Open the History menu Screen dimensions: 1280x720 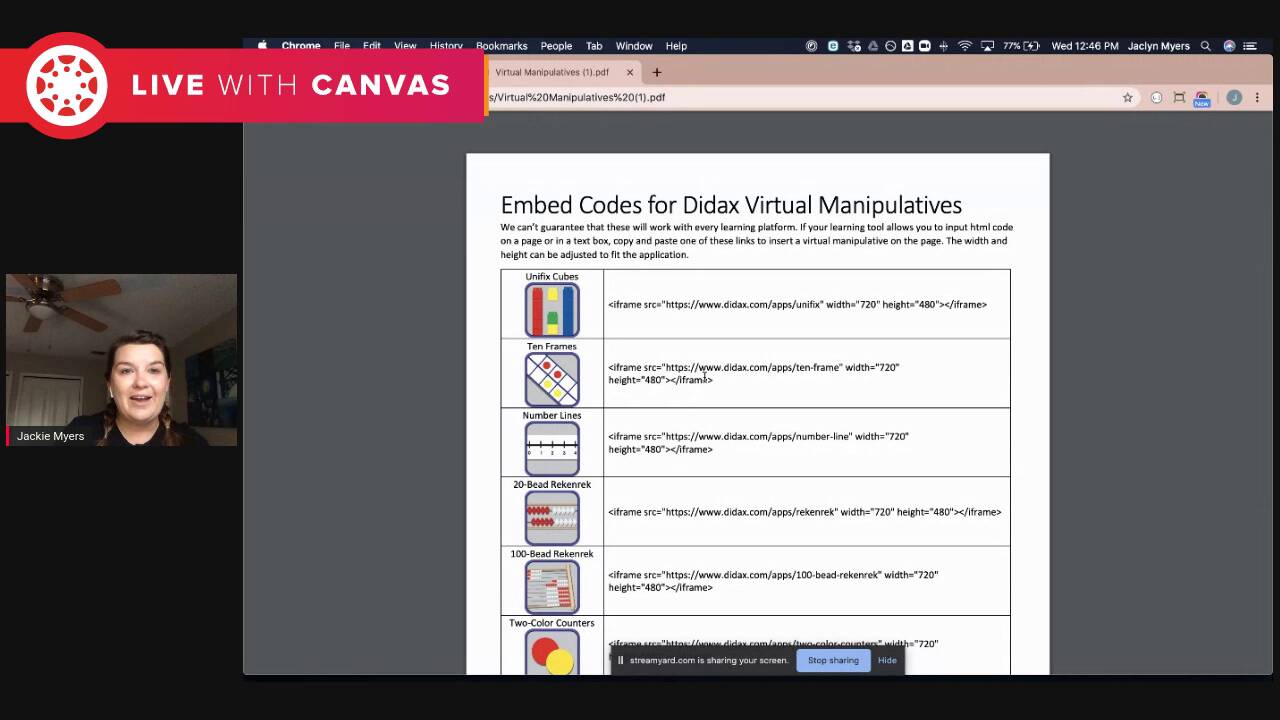pyautogui.click(x=446, y=46)
